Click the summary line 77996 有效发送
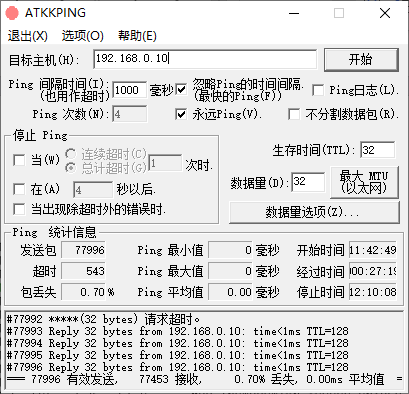 [x=204, y=379]
